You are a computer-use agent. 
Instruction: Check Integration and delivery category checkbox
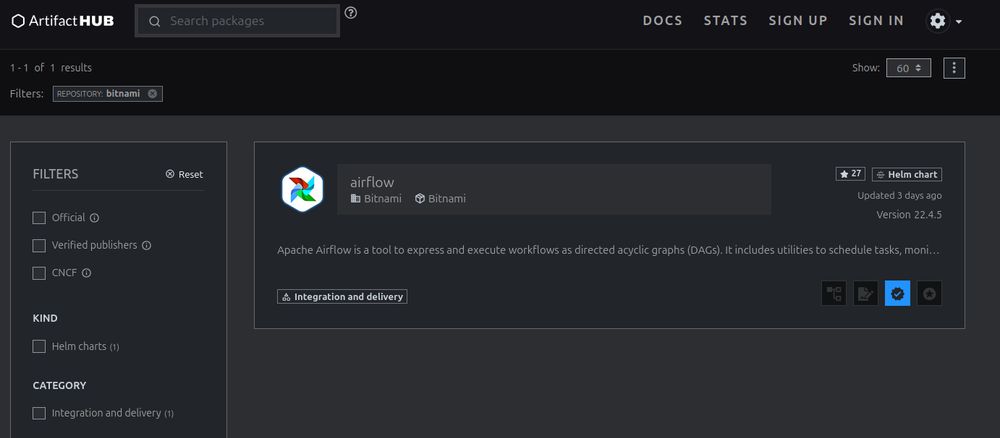[x=39, y=413]
